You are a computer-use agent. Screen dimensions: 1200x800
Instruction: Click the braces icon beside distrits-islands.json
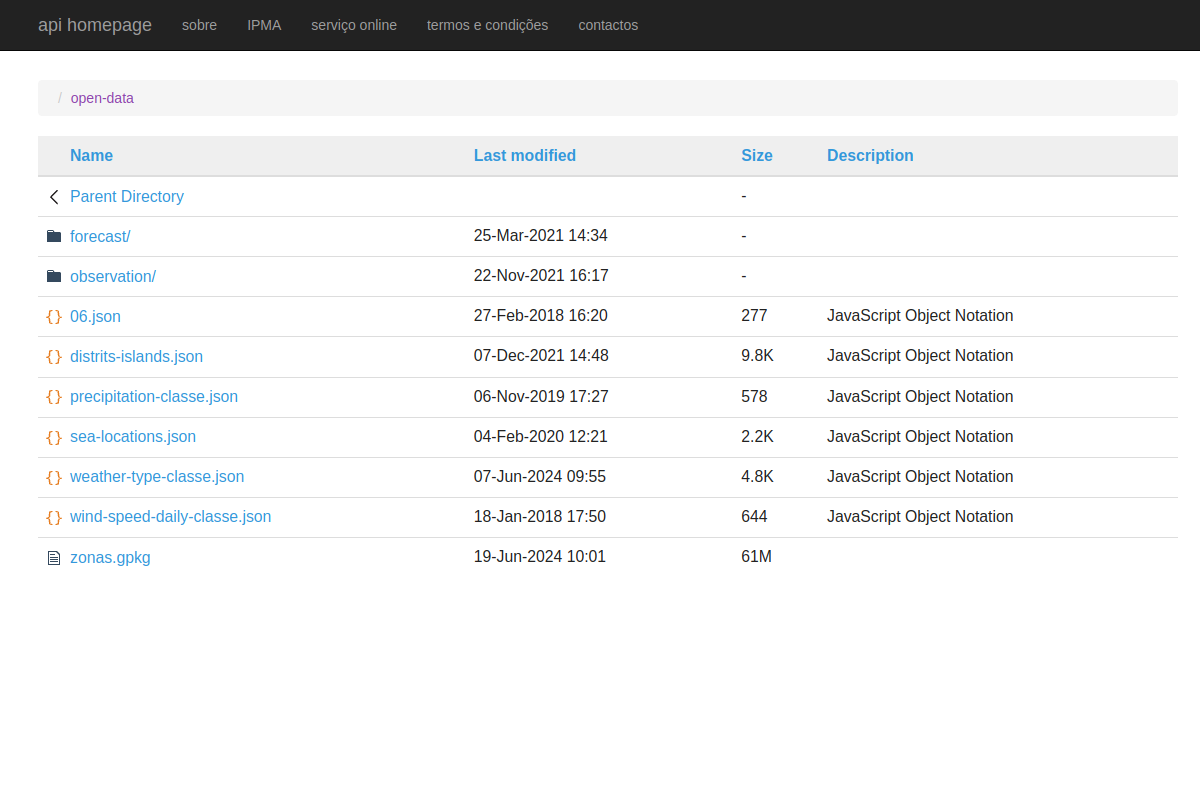[x=54, y=356]
